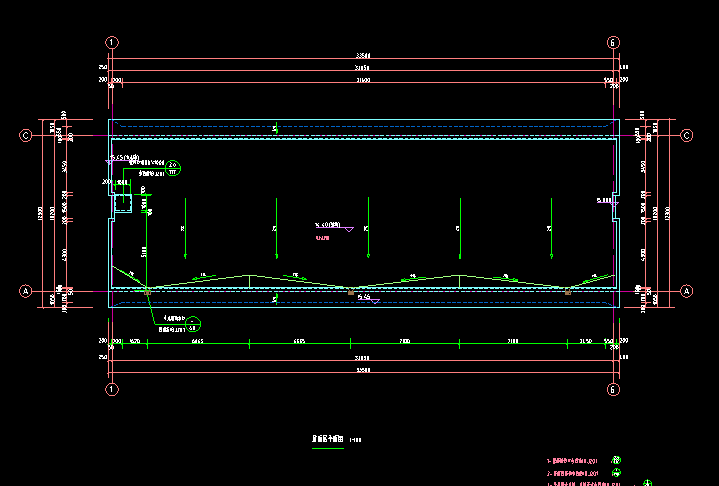
Task: Click the first pink legend note line
Action: 573,460
